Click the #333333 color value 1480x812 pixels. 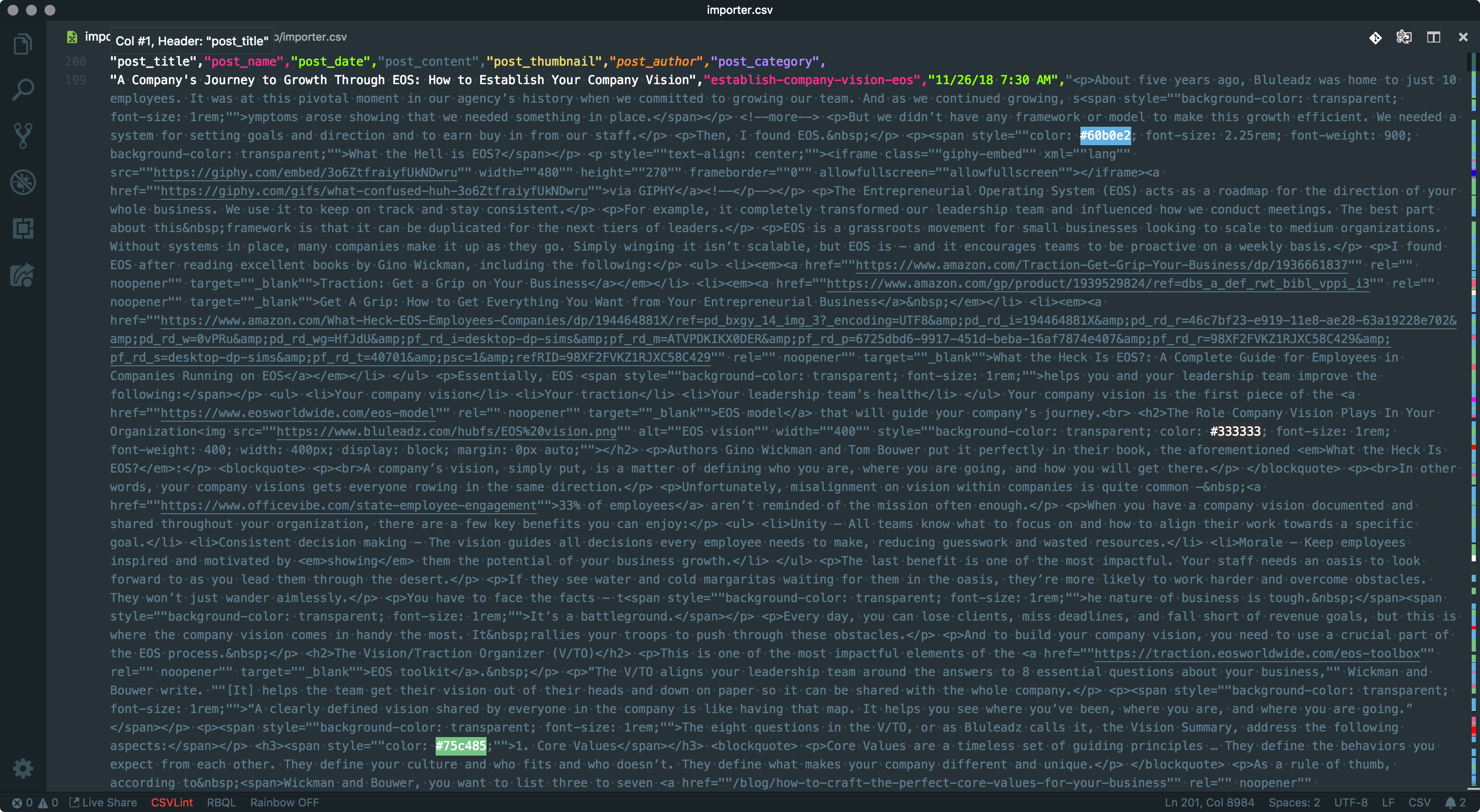(1235, 431)
